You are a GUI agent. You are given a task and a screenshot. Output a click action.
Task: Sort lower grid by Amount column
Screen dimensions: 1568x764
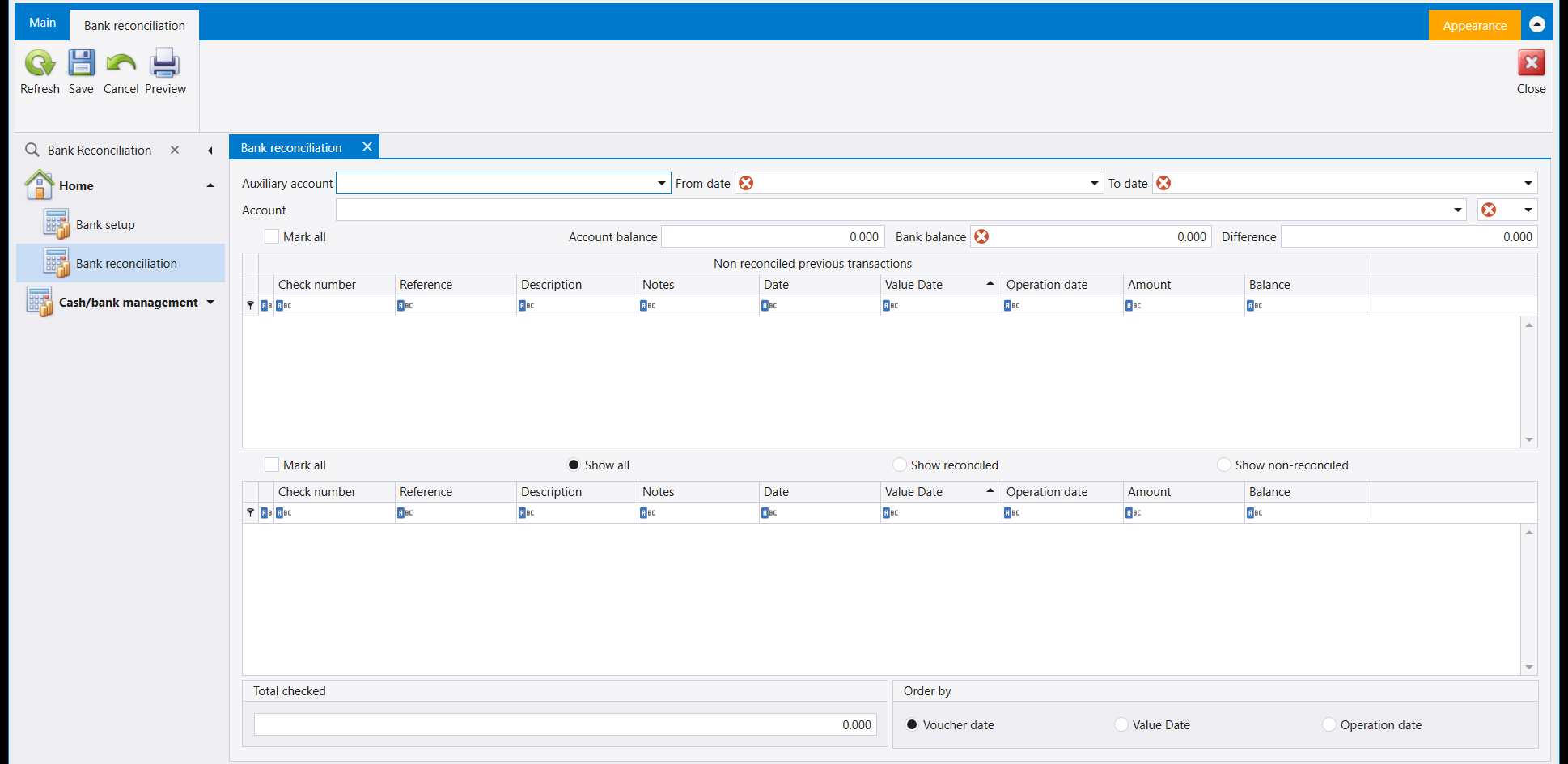(x=1184, y=492)
